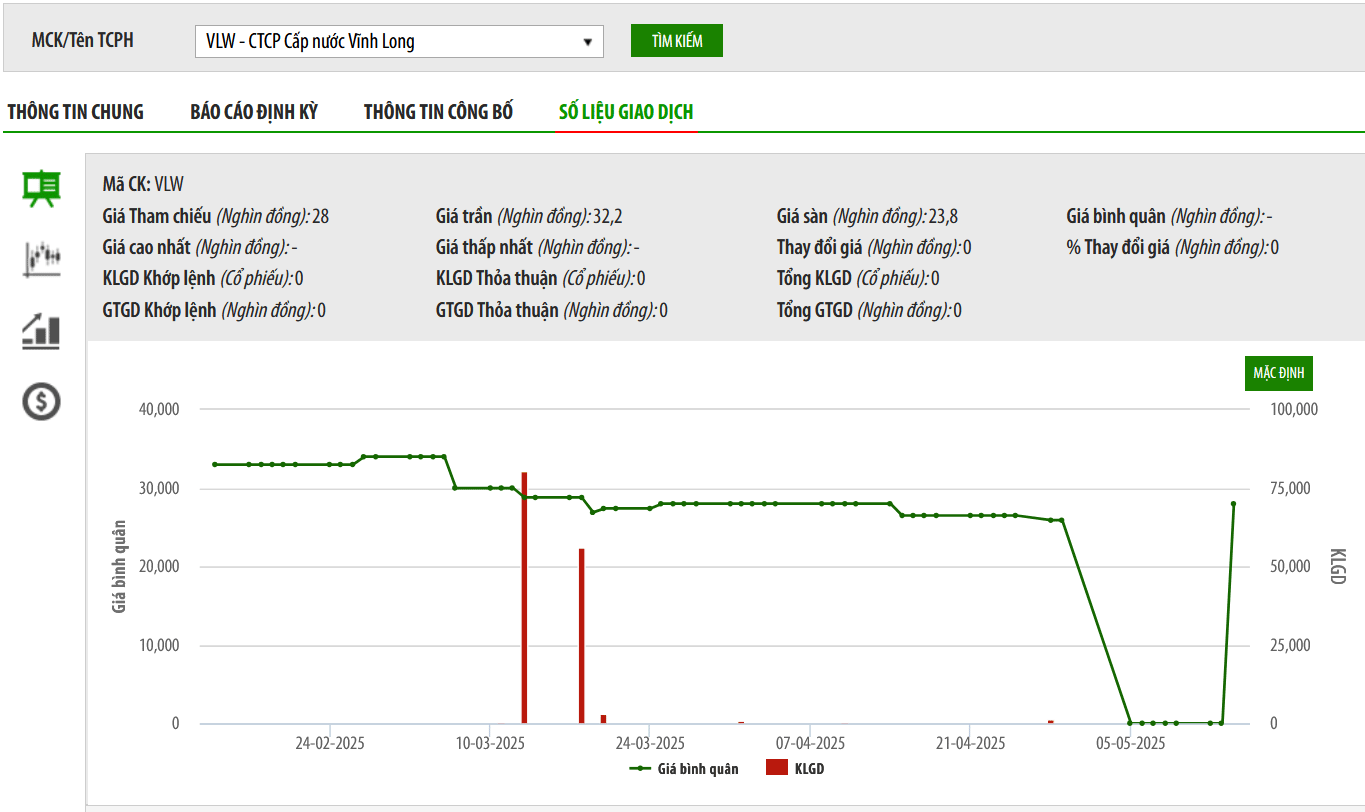Toggle Giá bình quân series in legend
The height and width of the screenshot is (812, 1365).
pyautogui.click(x=685, y=769)
